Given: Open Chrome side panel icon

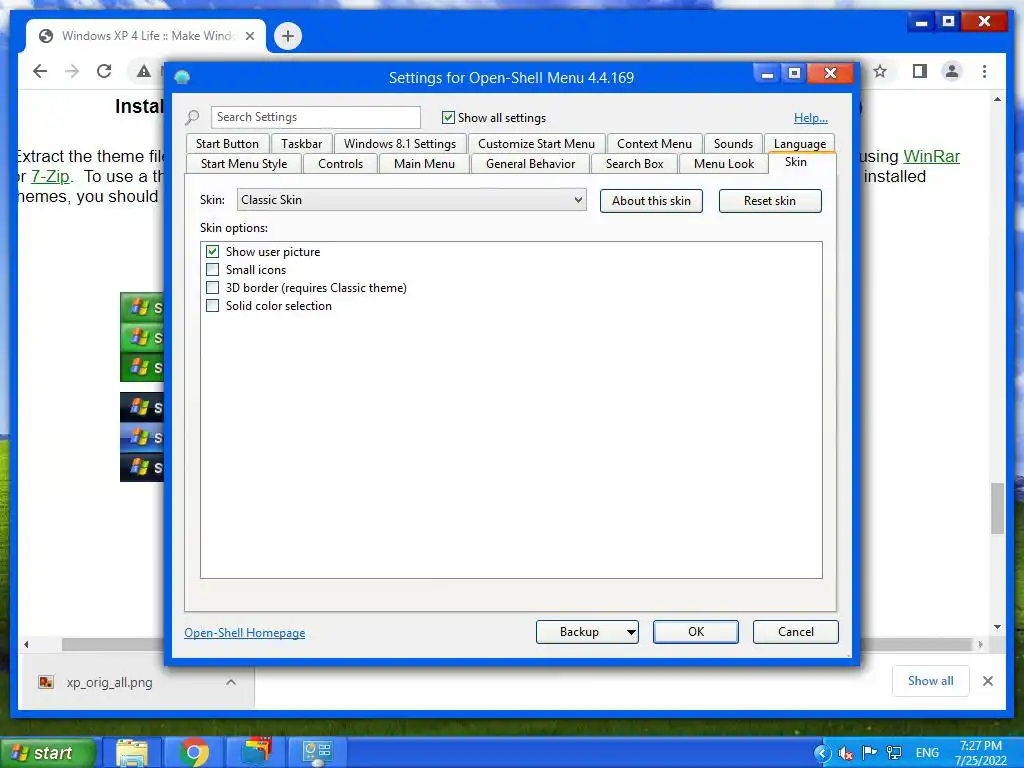Looking at the screenshot, I should [x=920, y=71].
